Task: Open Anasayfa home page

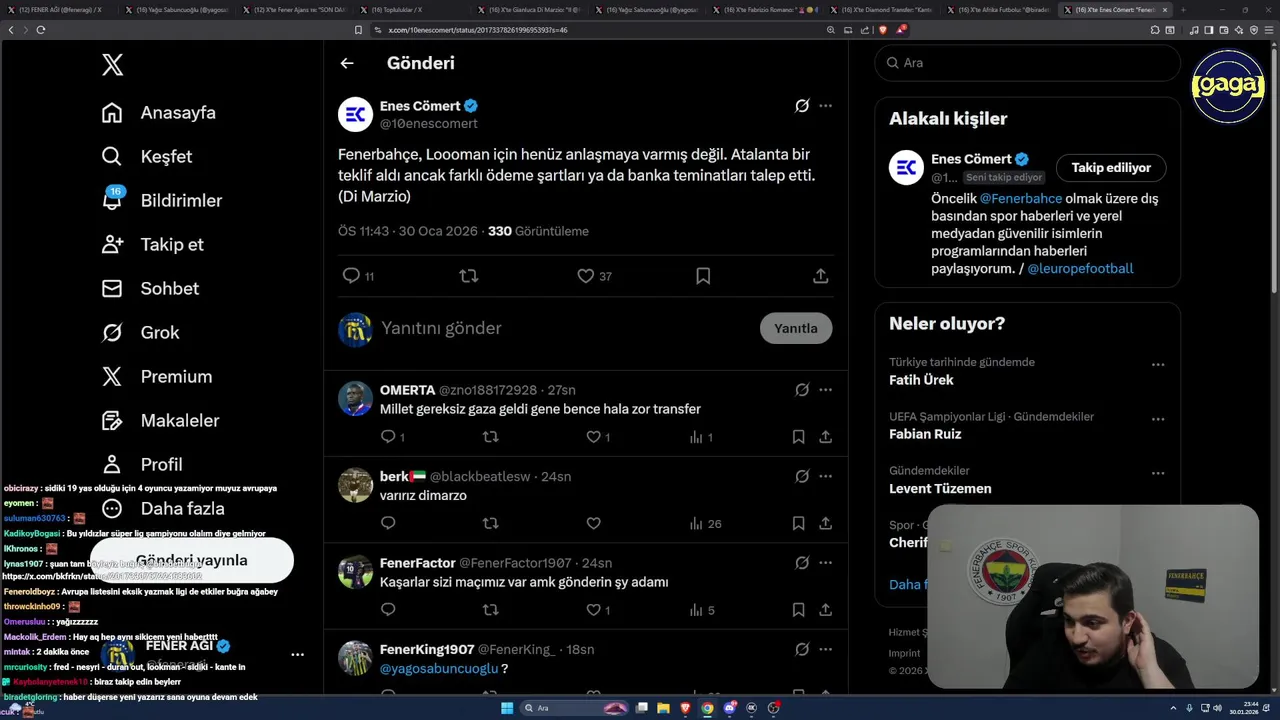Action: (x=159, y=113)
